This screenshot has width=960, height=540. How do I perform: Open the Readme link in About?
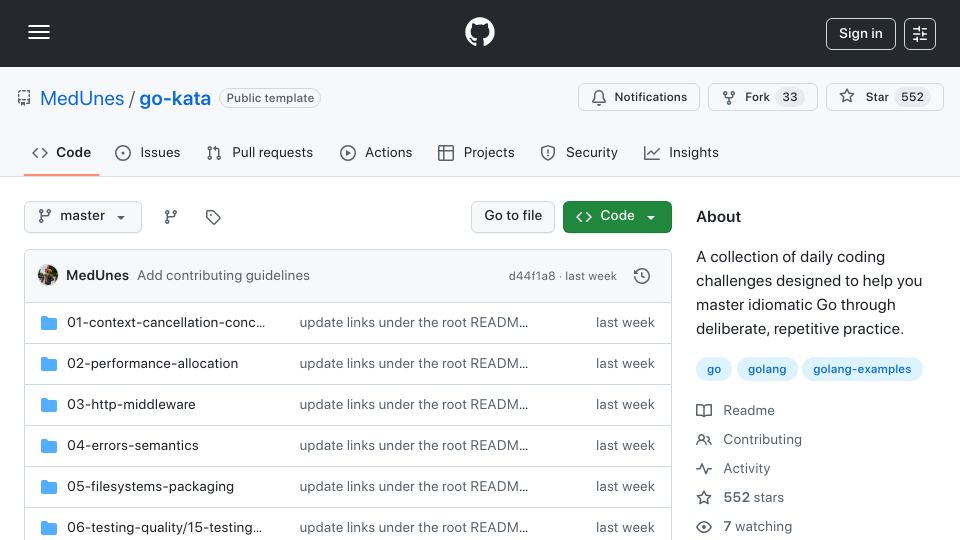coord(749,410)
